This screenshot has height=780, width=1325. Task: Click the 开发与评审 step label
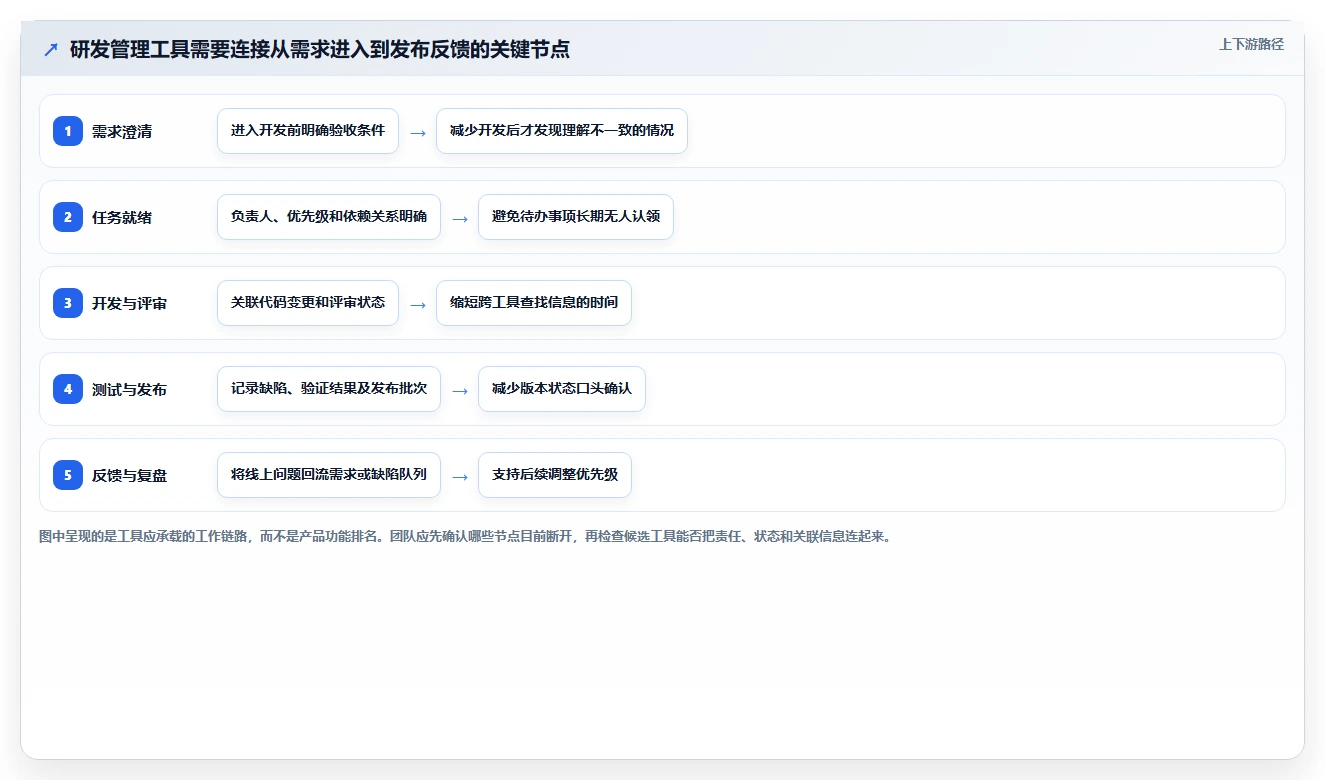129,303
